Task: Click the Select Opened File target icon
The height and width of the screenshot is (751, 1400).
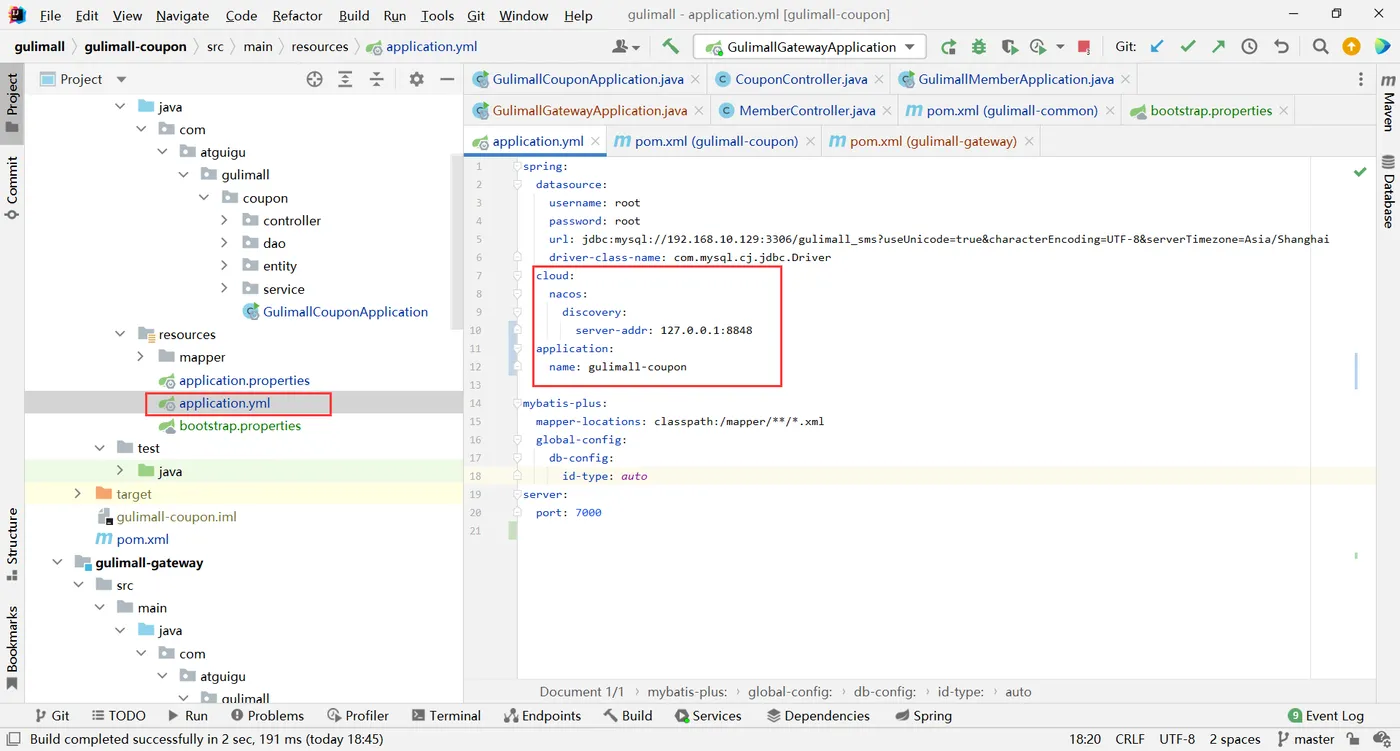Action: point(314,79)
